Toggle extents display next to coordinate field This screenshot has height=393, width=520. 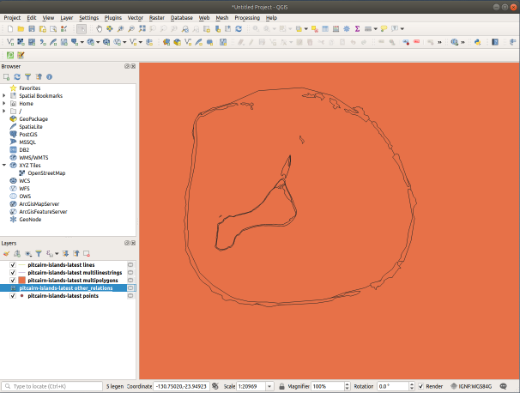215,386
